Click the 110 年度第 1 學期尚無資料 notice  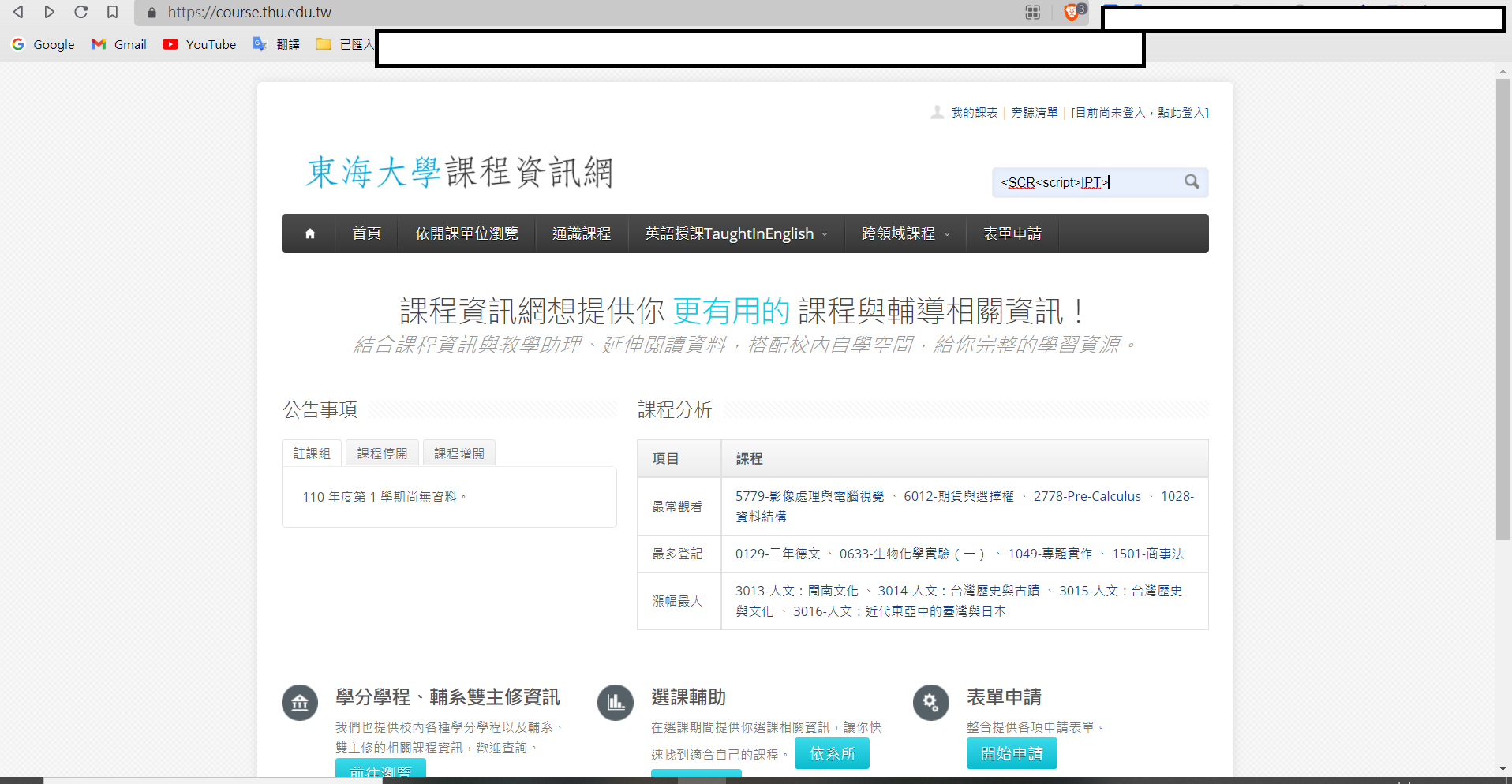(x=384, y=497)
